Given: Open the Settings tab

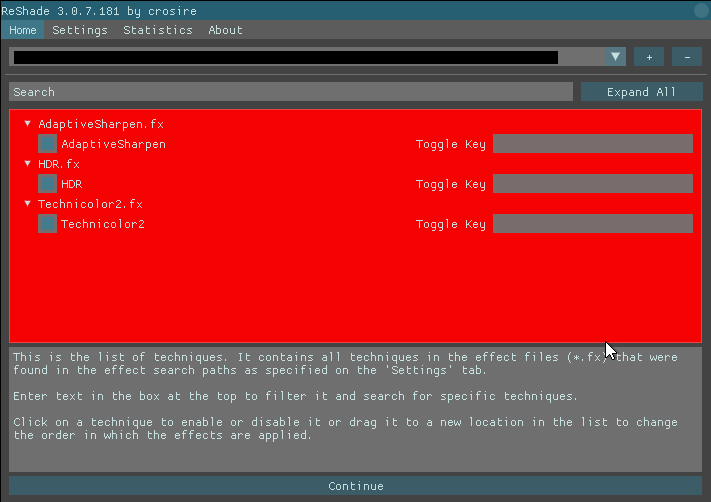Looking at the screenshot, I should (80, 30).
